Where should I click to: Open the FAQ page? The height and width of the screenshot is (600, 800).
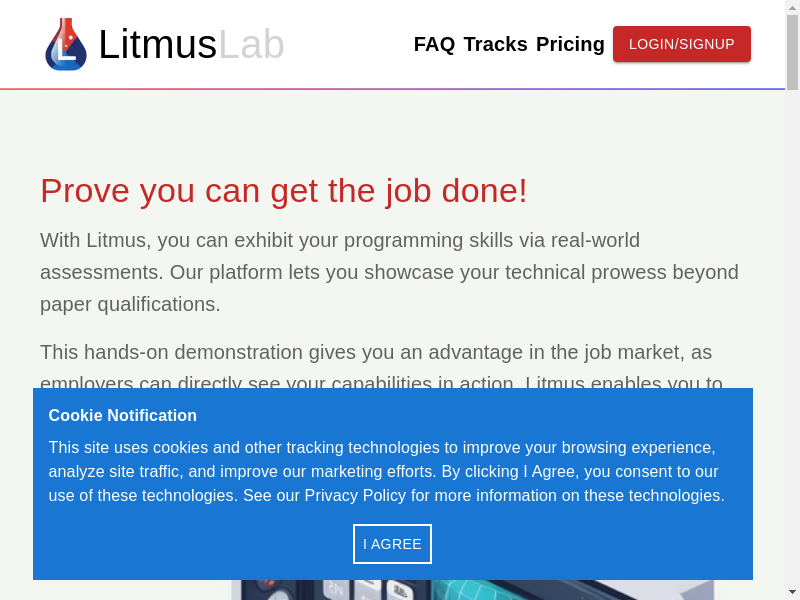pyautogui.click(x=434, y=44)
